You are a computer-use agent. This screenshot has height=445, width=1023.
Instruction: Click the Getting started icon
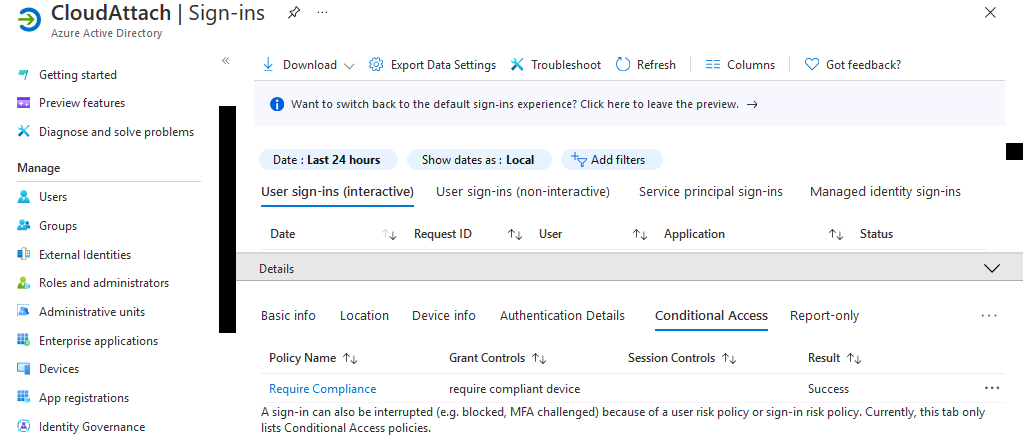coord(23,75)
